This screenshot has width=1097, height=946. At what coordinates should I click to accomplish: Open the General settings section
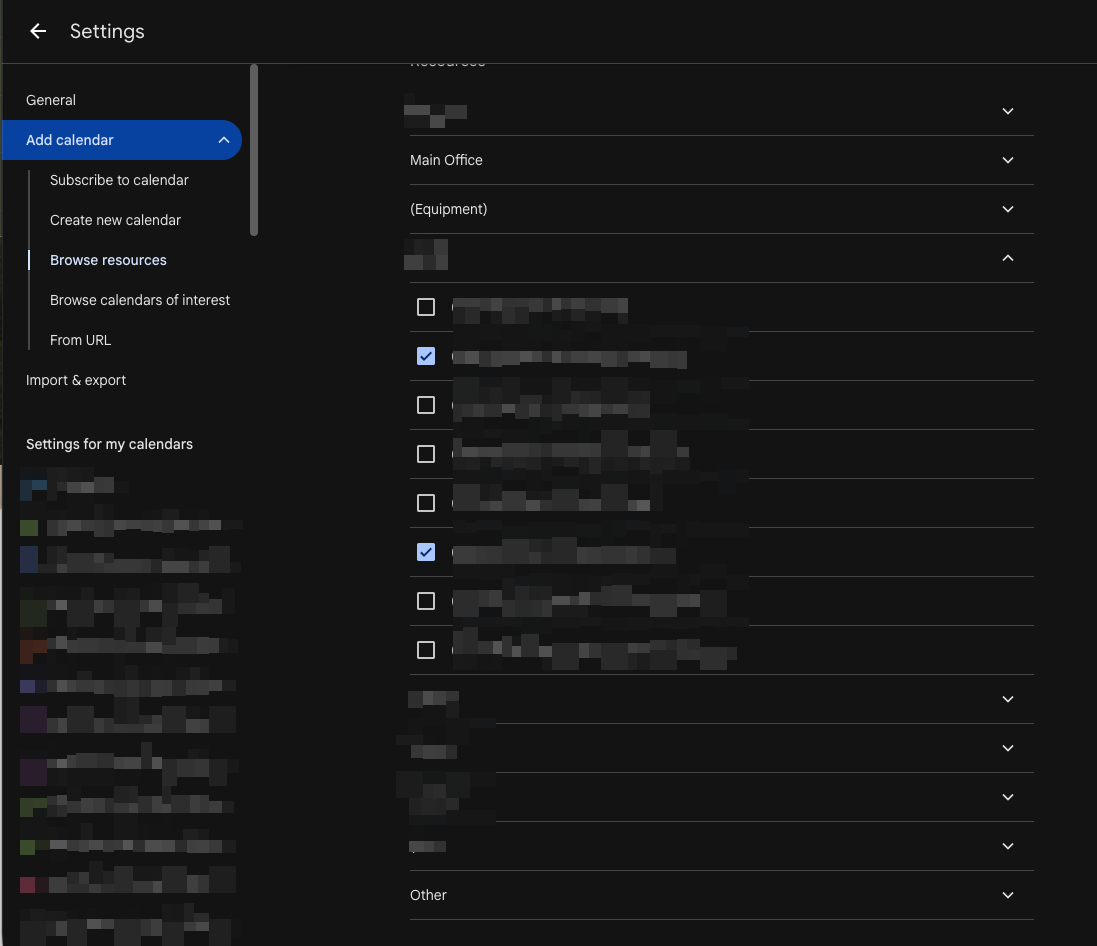(51, 100)
